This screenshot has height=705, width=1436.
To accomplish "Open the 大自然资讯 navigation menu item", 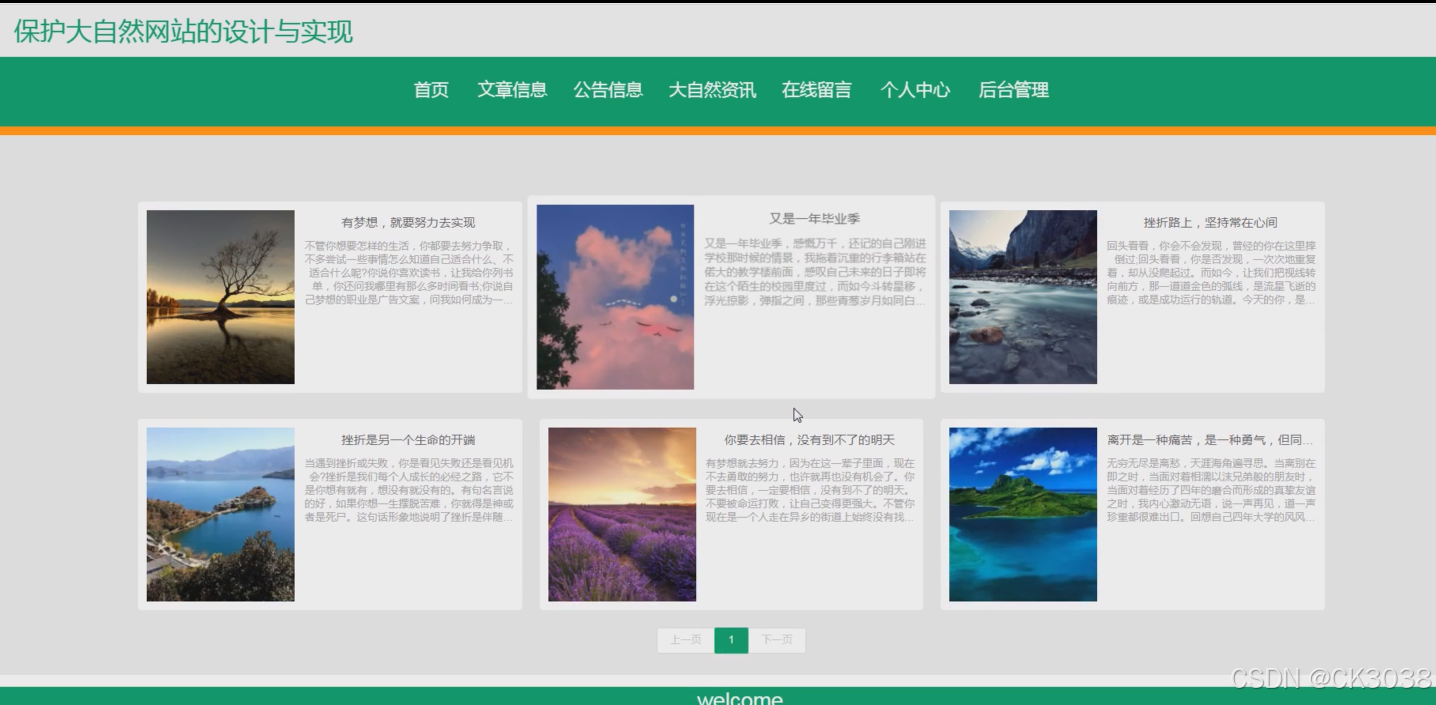I will [x=713, y=90].
